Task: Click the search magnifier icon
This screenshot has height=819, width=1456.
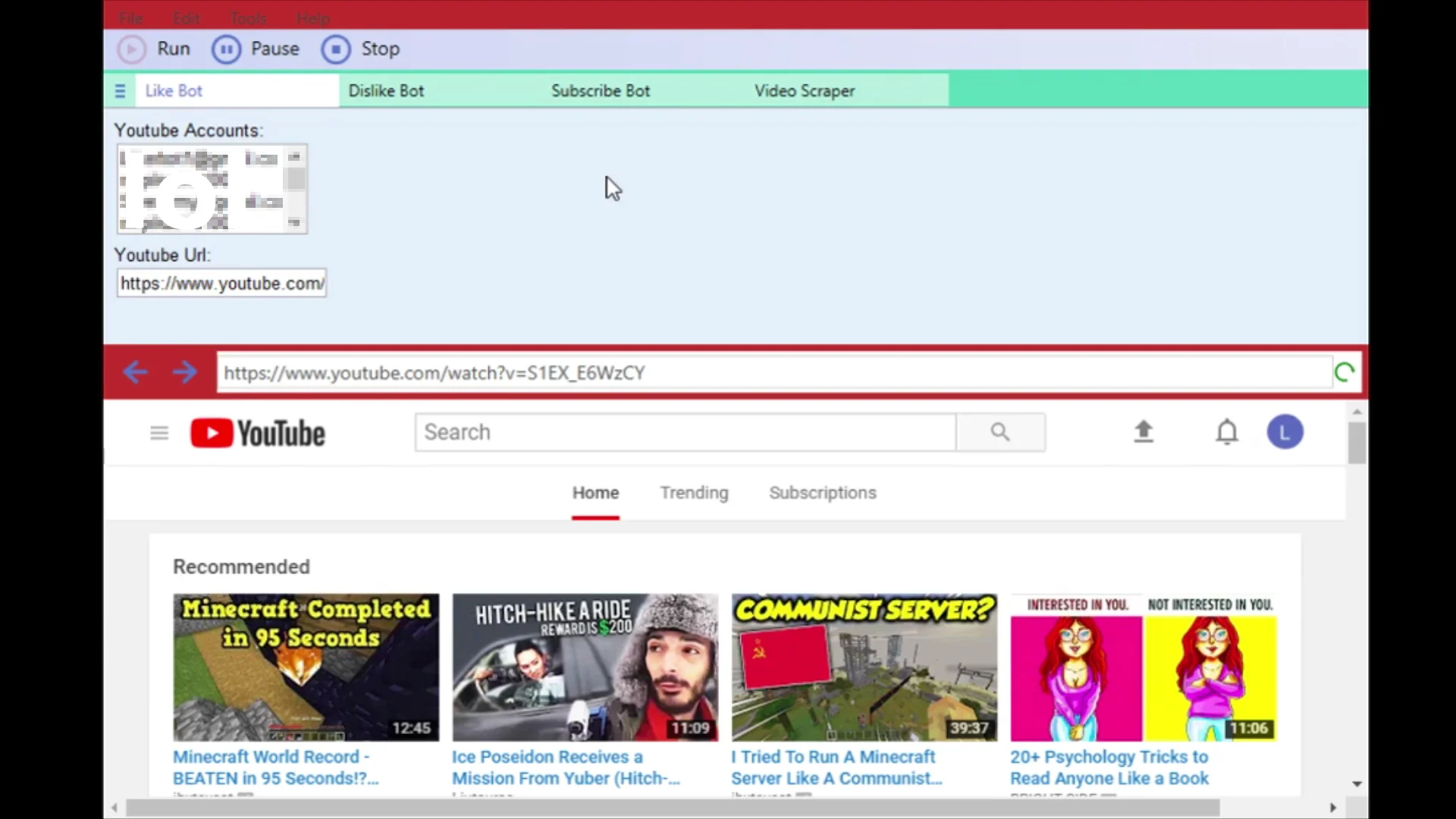Action: [x=1000, y=431]
